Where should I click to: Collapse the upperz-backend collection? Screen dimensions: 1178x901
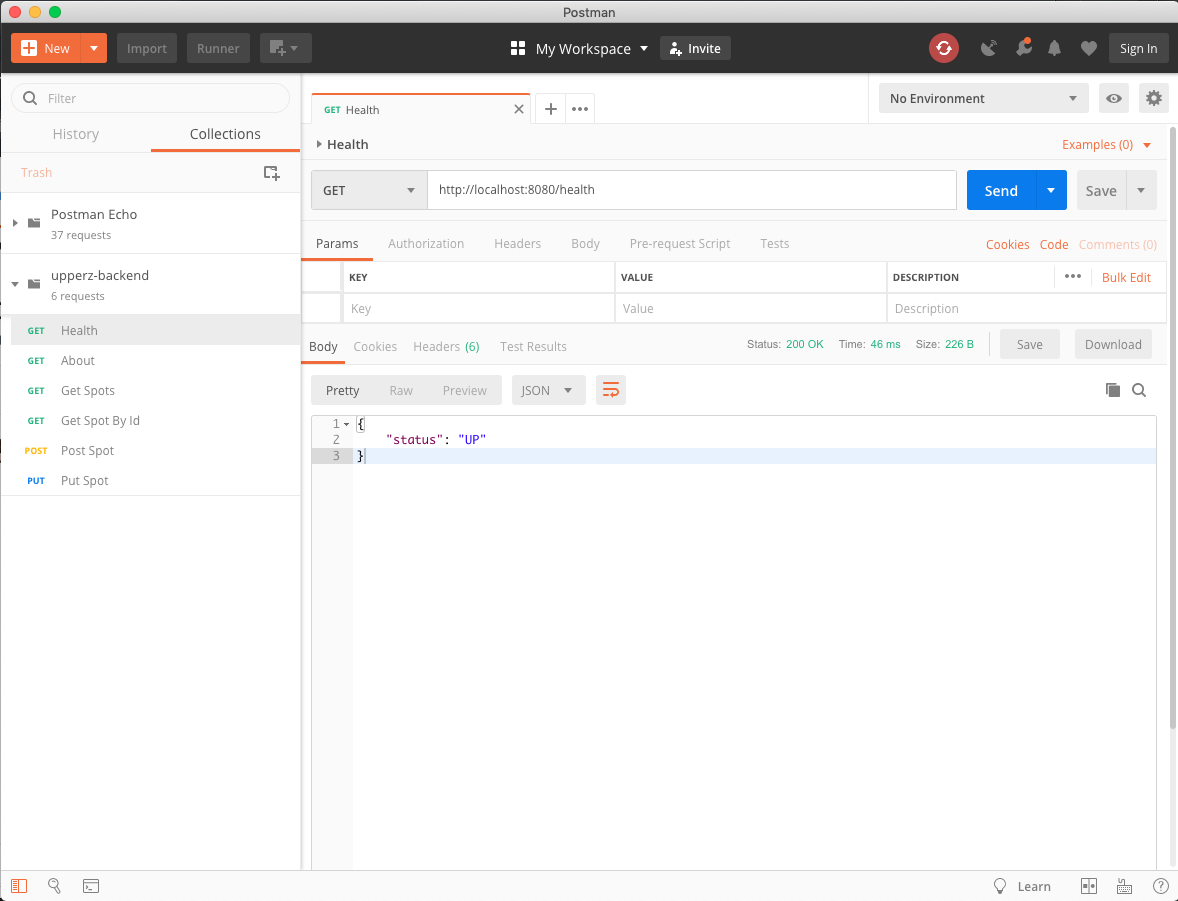coord(15,284)
